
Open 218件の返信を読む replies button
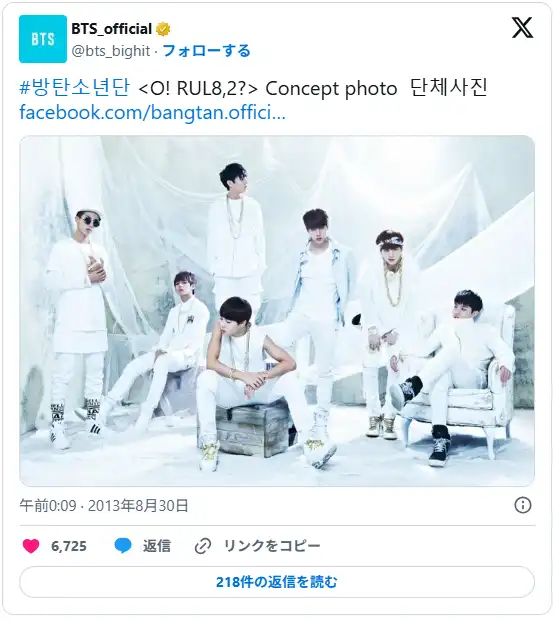pyautogui.click(x=277, y=582)
